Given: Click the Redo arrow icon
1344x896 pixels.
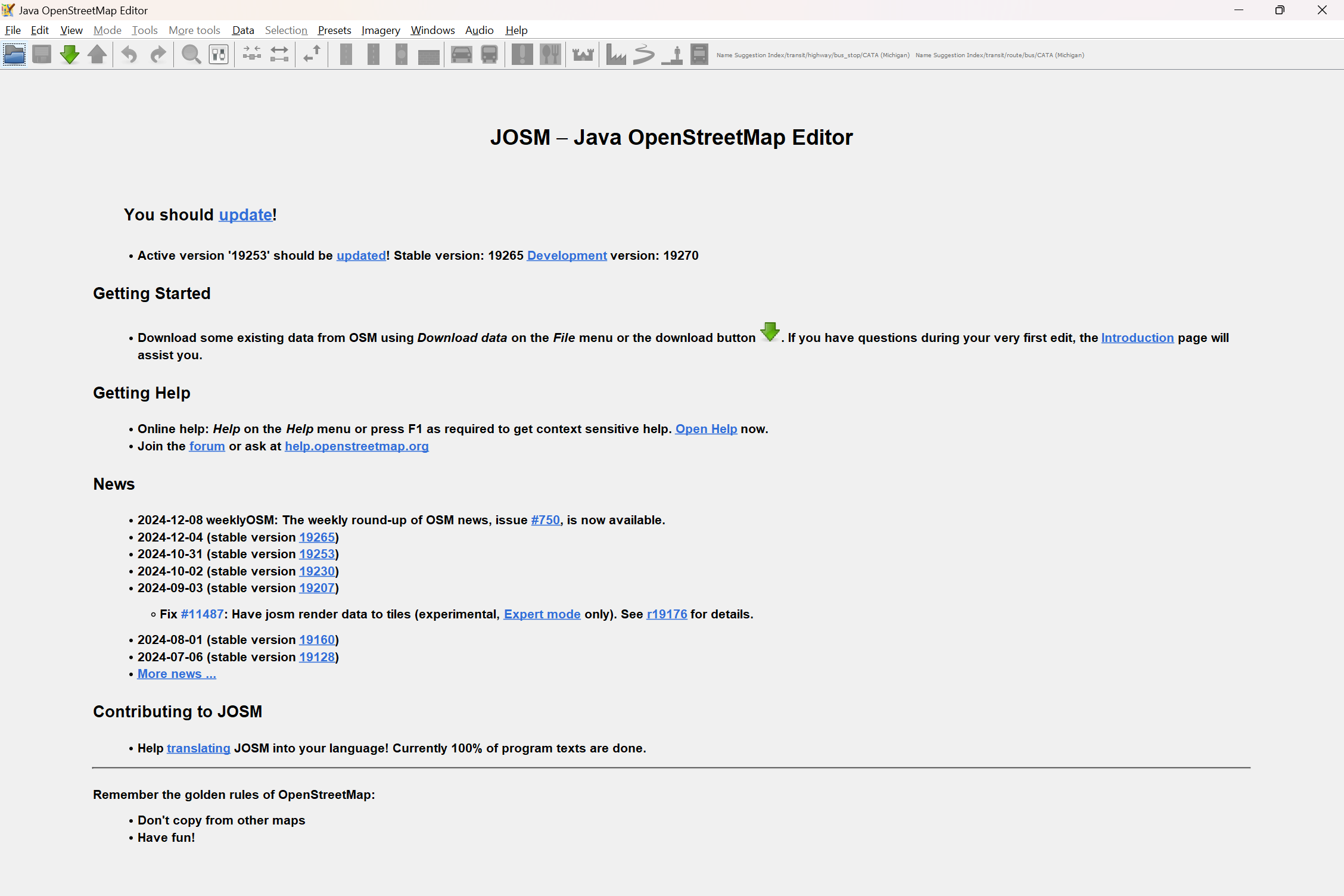Looking at the screenshot, I should click(158, 55).
